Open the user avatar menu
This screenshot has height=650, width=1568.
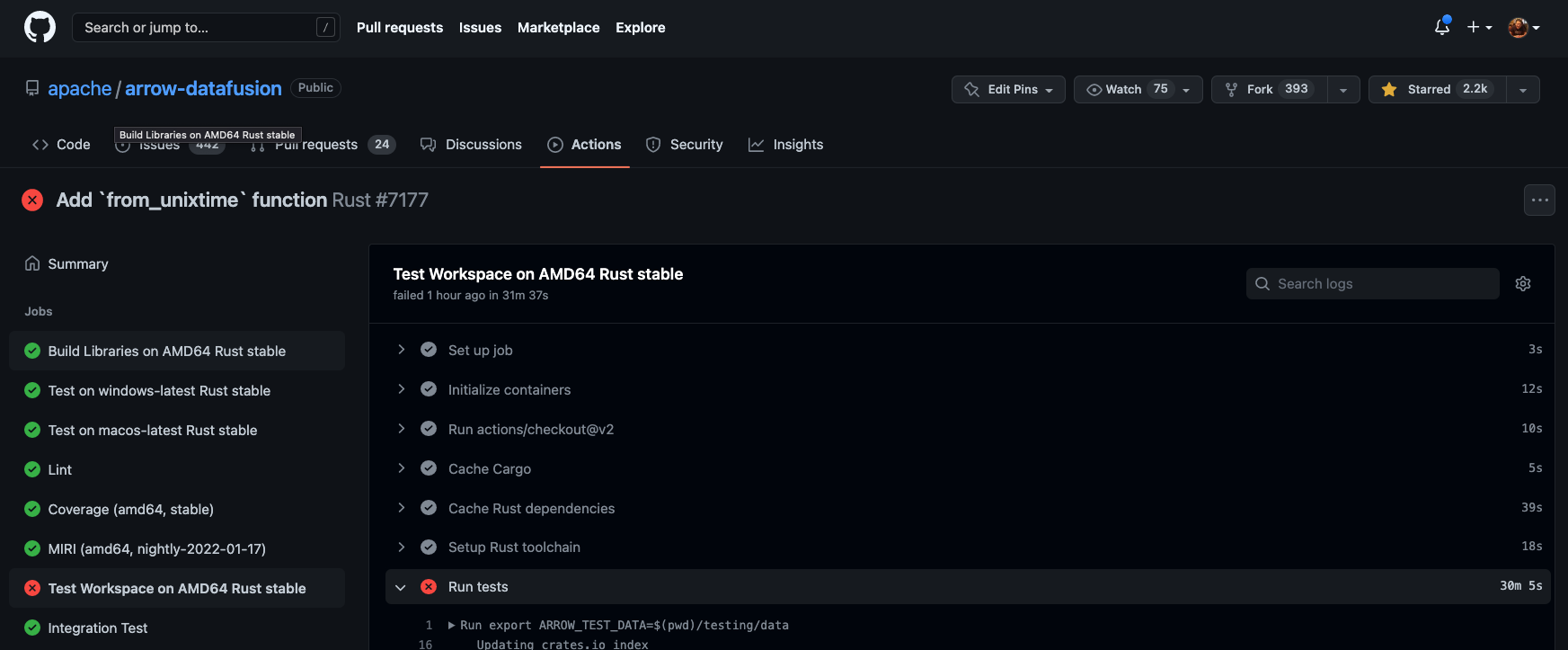(x=1524, y=27)
